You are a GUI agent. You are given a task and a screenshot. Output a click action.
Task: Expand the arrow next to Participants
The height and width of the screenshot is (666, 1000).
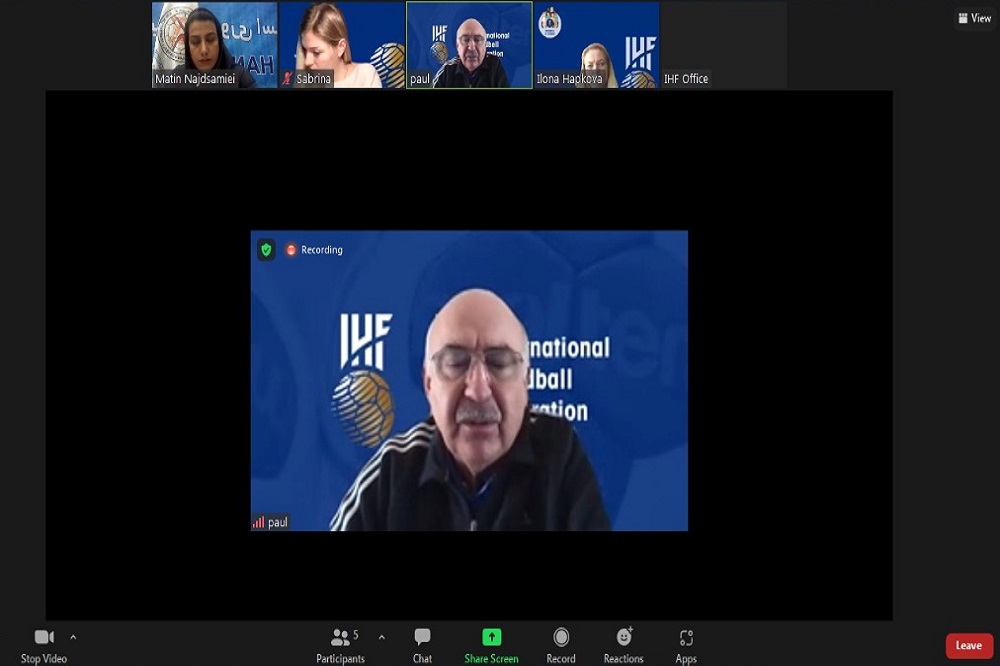coord(381,637)
